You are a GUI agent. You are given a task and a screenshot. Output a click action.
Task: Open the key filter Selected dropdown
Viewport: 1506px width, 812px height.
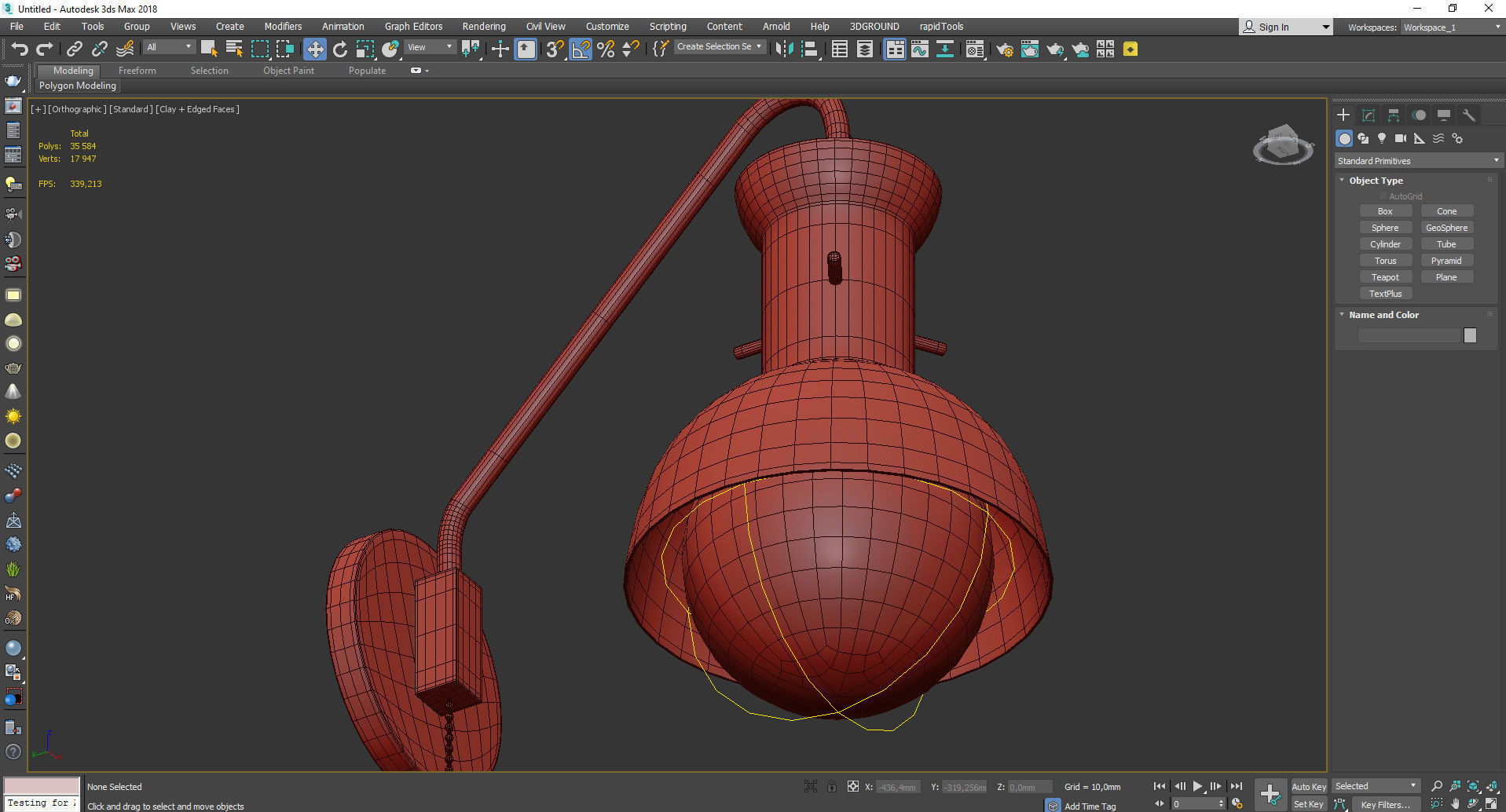(1376, 786)
